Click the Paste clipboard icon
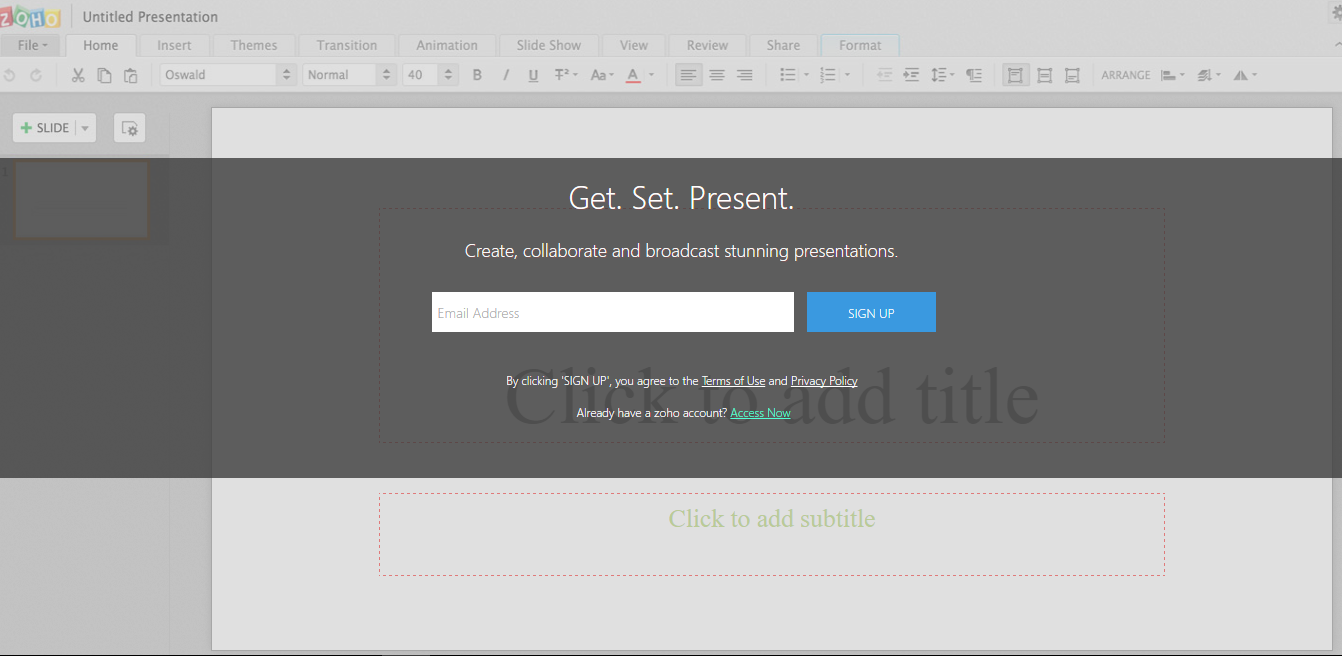Image resolution: width=1342 pixels, height=656 pixels. click(x=131, y=75)
